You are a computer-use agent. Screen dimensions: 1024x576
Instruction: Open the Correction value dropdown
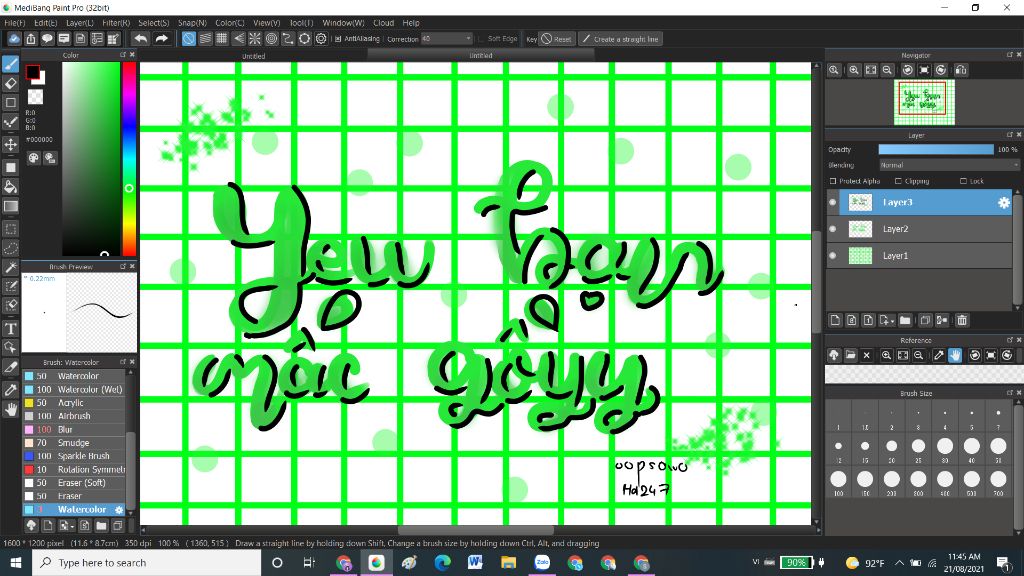point(446,39)
